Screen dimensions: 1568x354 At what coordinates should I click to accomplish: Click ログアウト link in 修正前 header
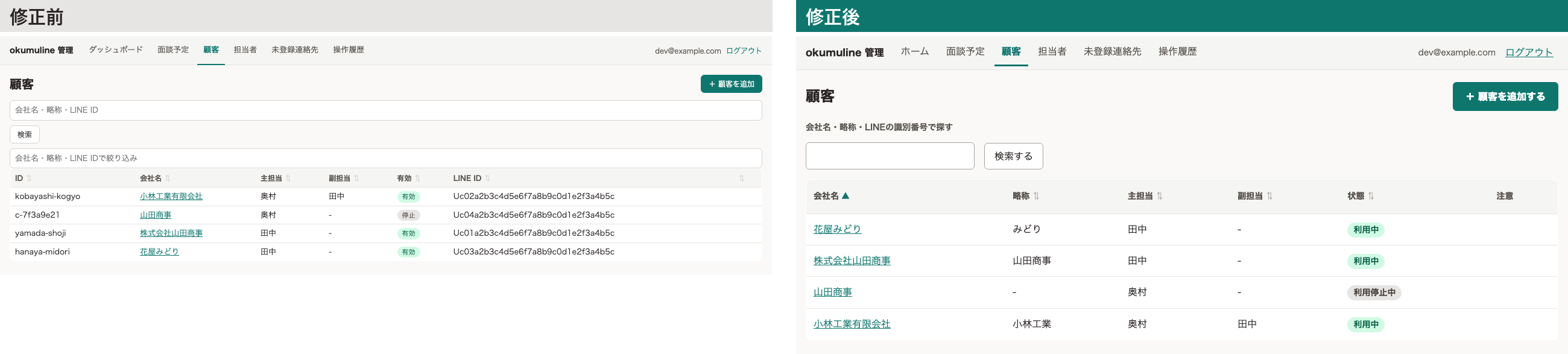click(x=744, y=51)
